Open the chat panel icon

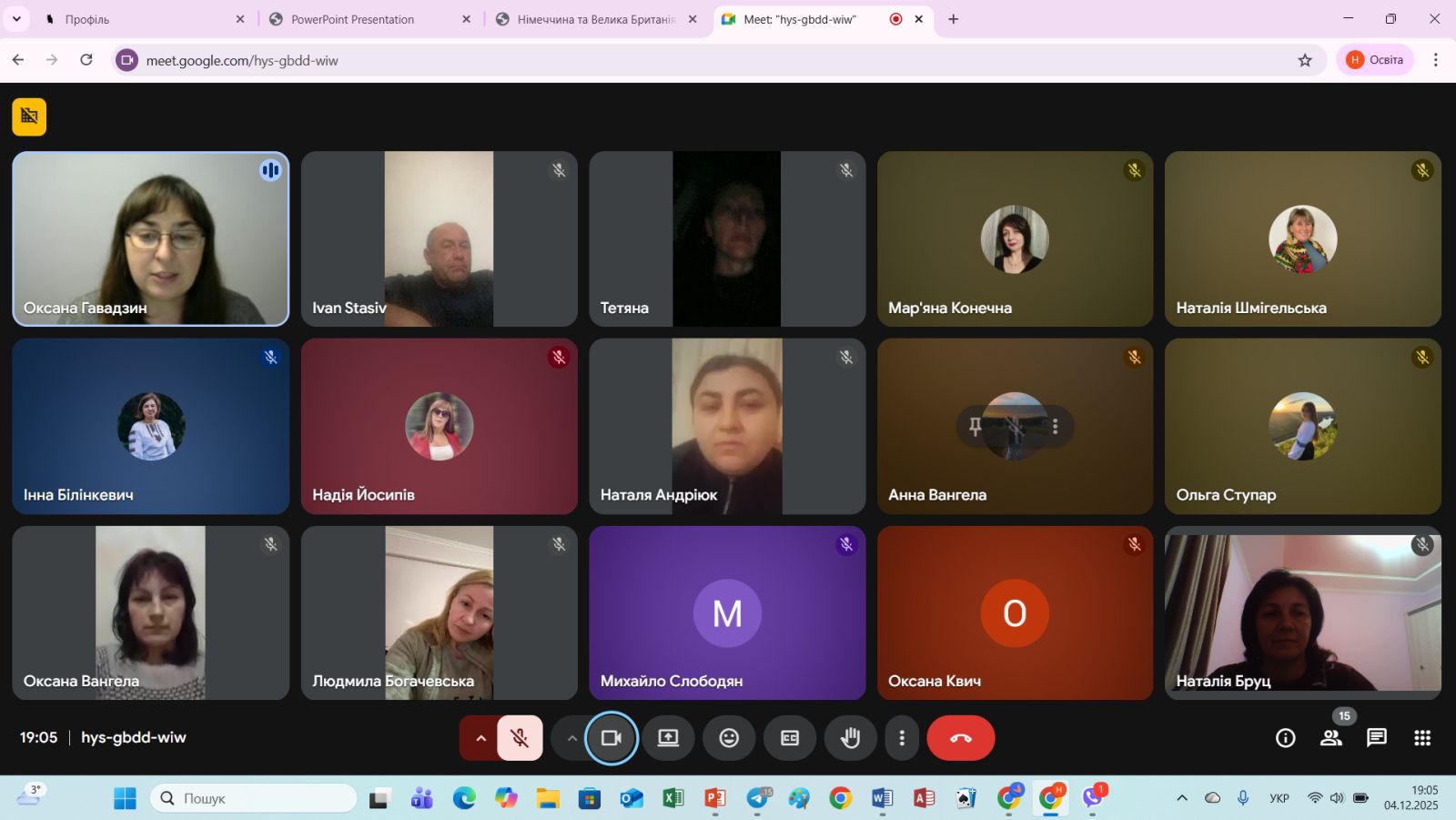tap(1376, 738)
